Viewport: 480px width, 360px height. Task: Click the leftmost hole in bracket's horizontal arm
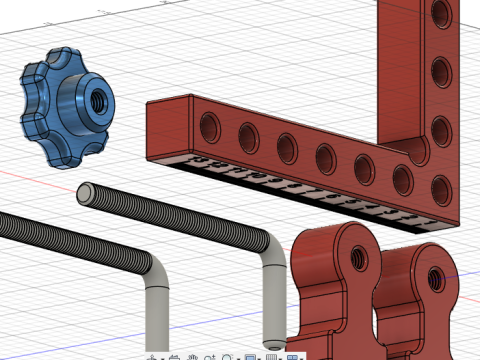210,128
